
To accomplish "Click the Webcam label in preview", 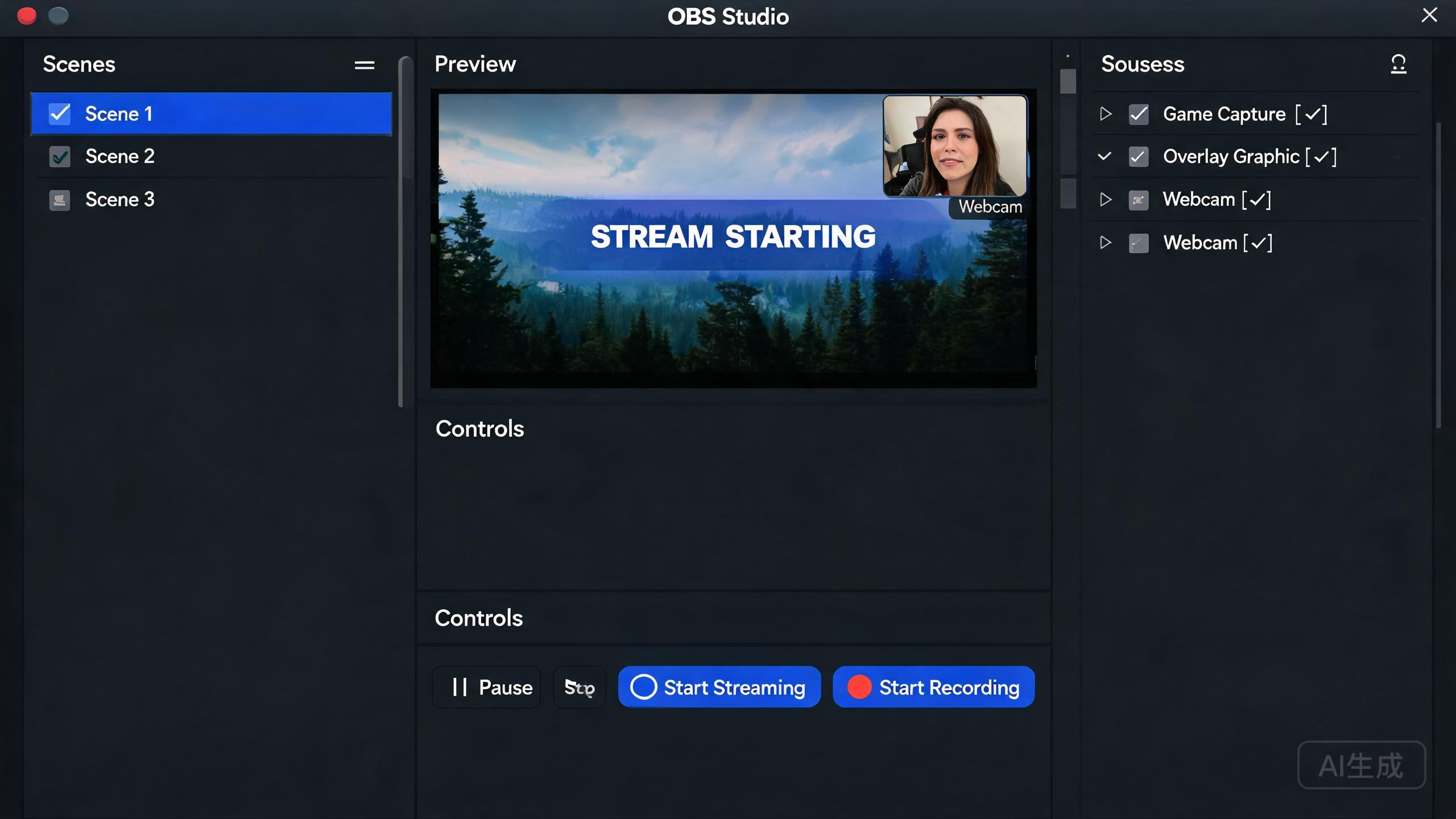I will pyautogui.click(x=990, y=207).
